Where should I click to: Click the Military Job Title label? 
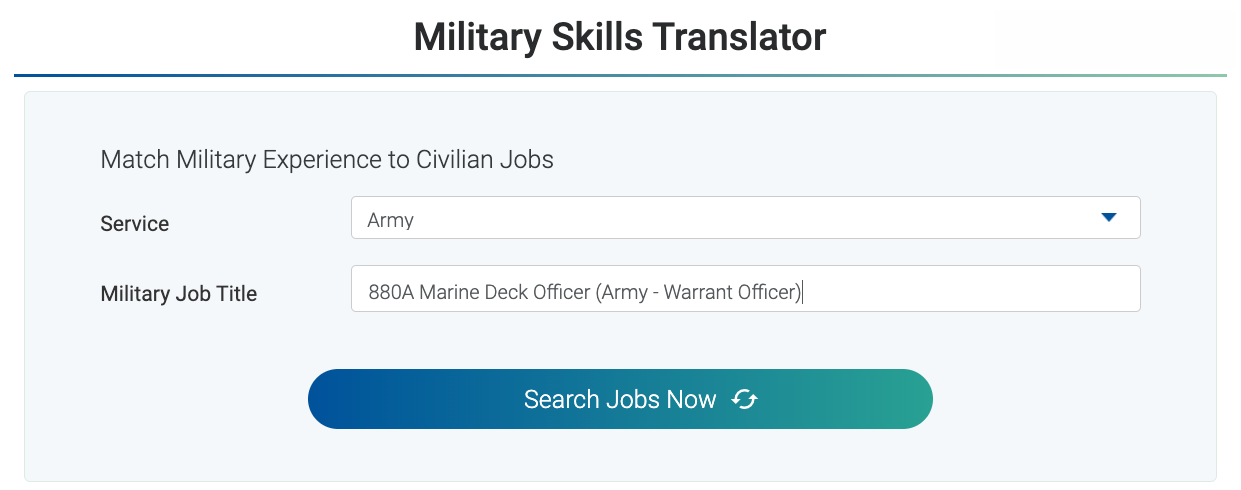(179, 294)
